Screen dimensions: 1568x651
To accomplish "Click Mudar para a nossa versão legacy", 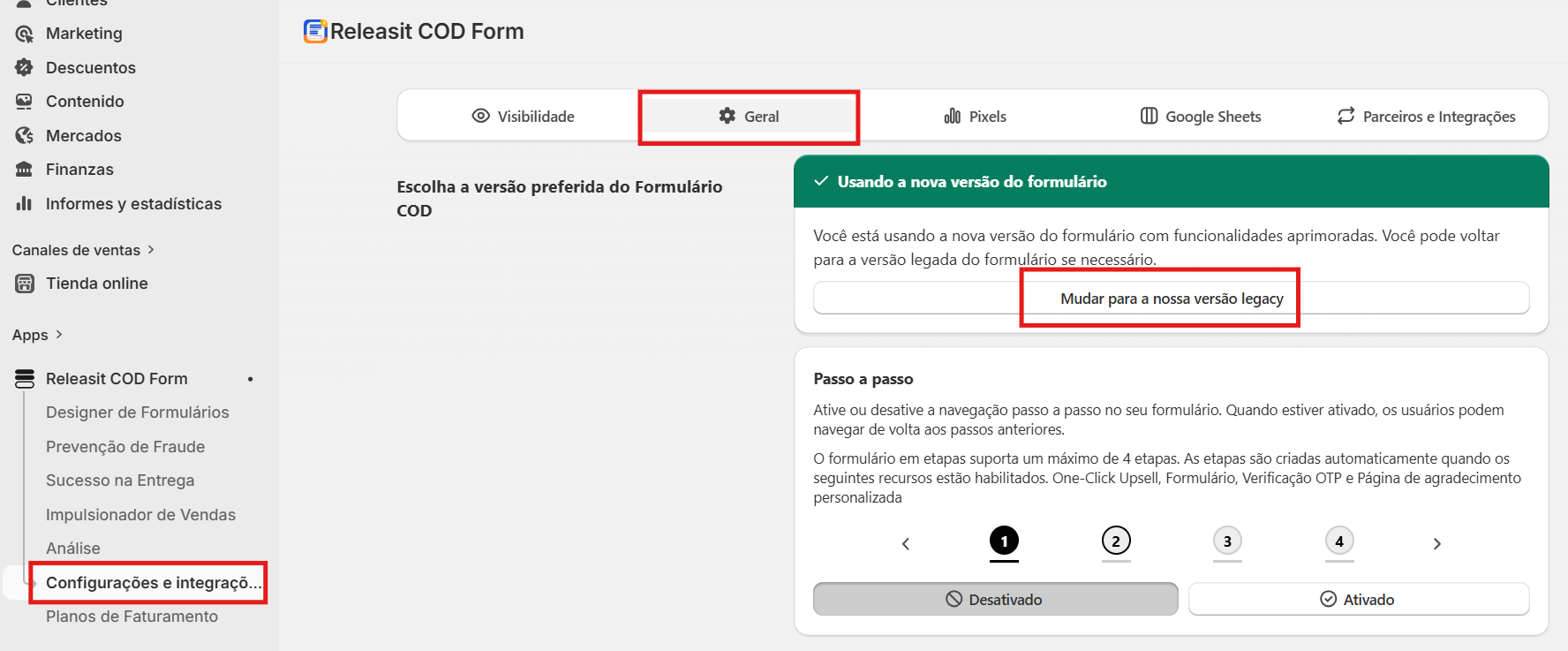I will click(x=1171, y=299).
